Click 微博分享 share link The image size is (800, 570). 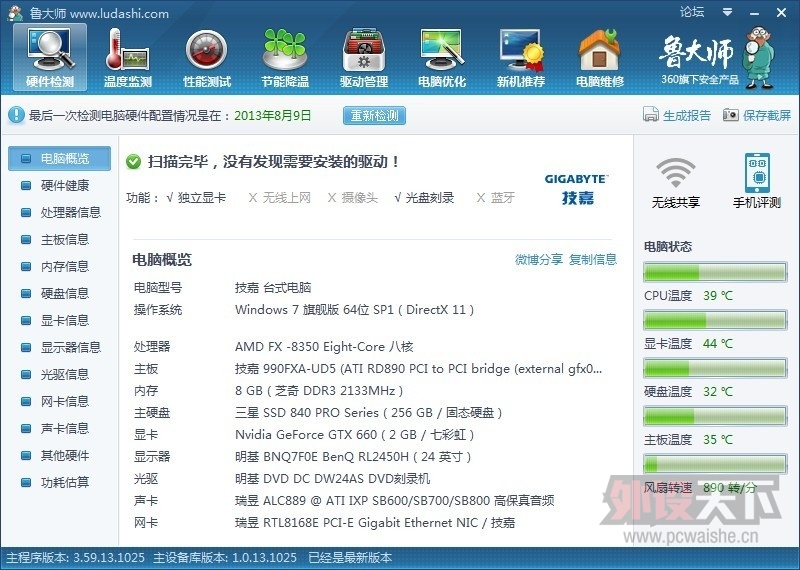pyautogui.click(x=539, y=259)
